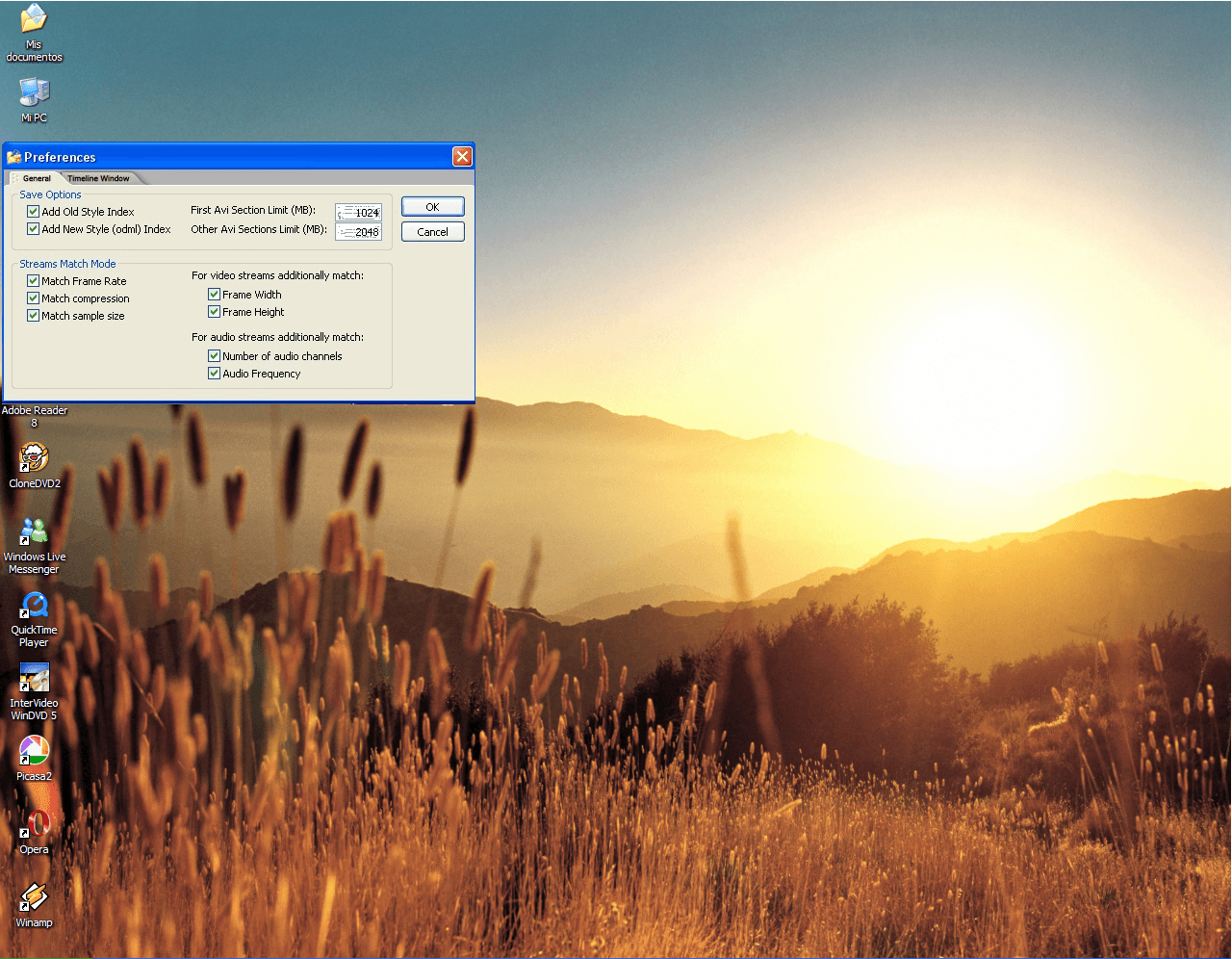Viewport: 1232px width, 959px height.
Task: Confirm preferences with OK
Action: pyautogui.click(x=432, y=206)
